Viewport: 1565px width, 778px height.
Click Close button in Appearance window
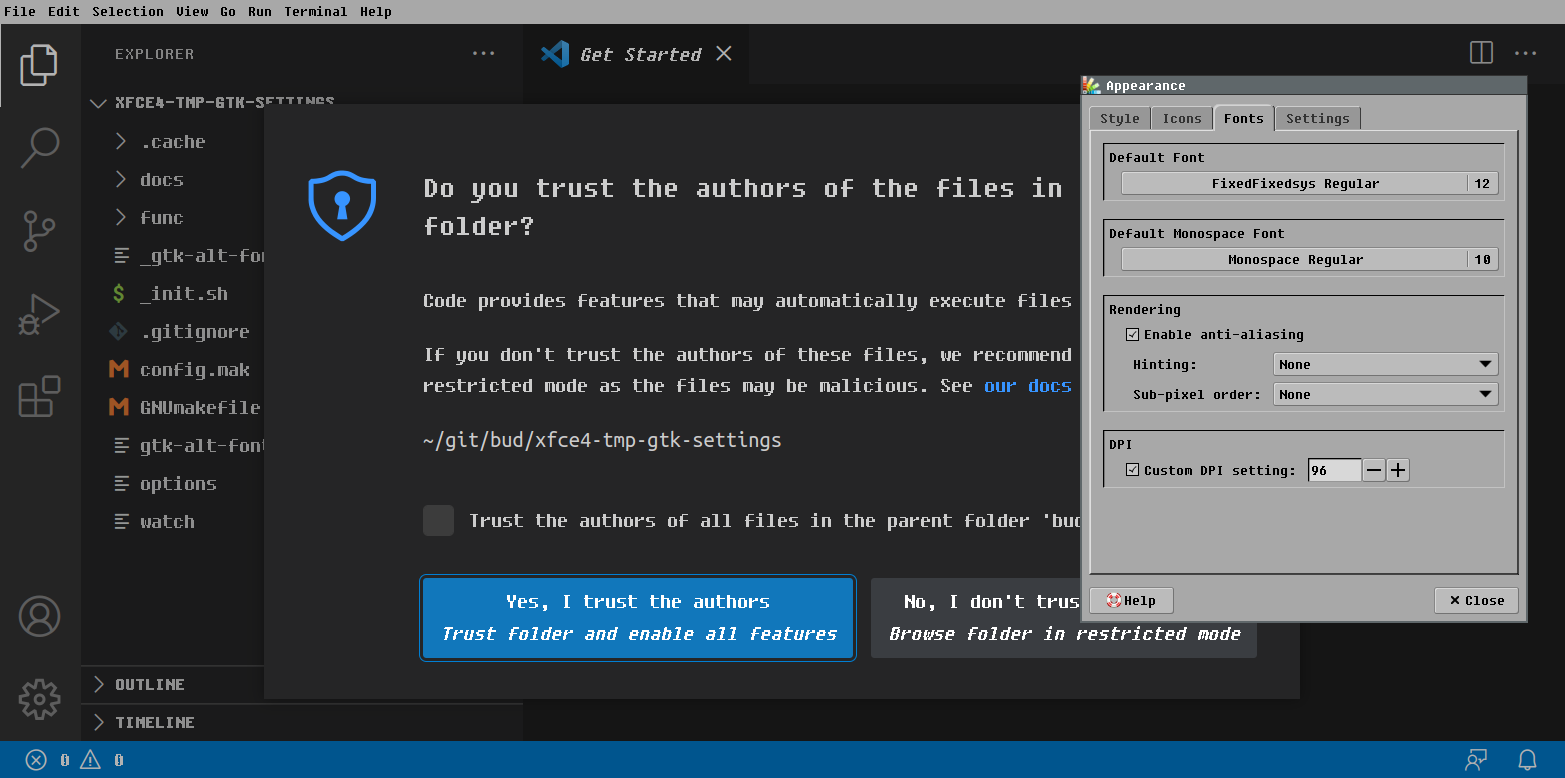(x=1476, y=600)
